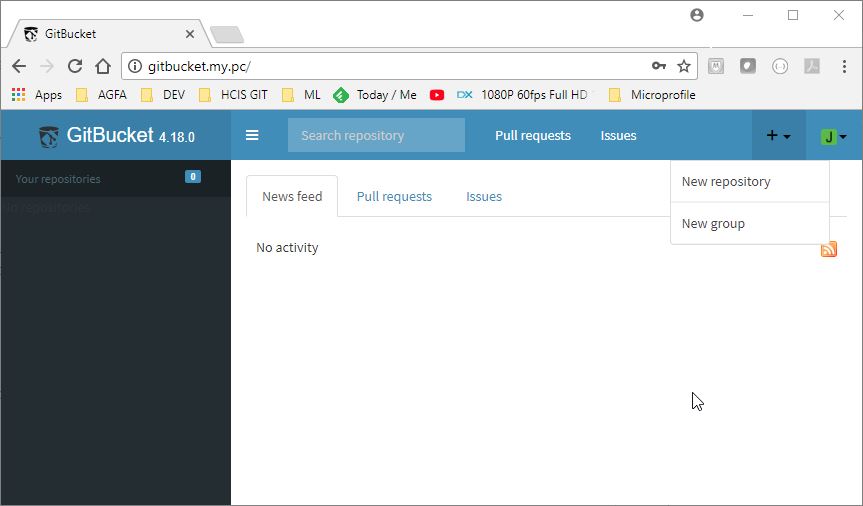Choose New group from the menu

713,224
